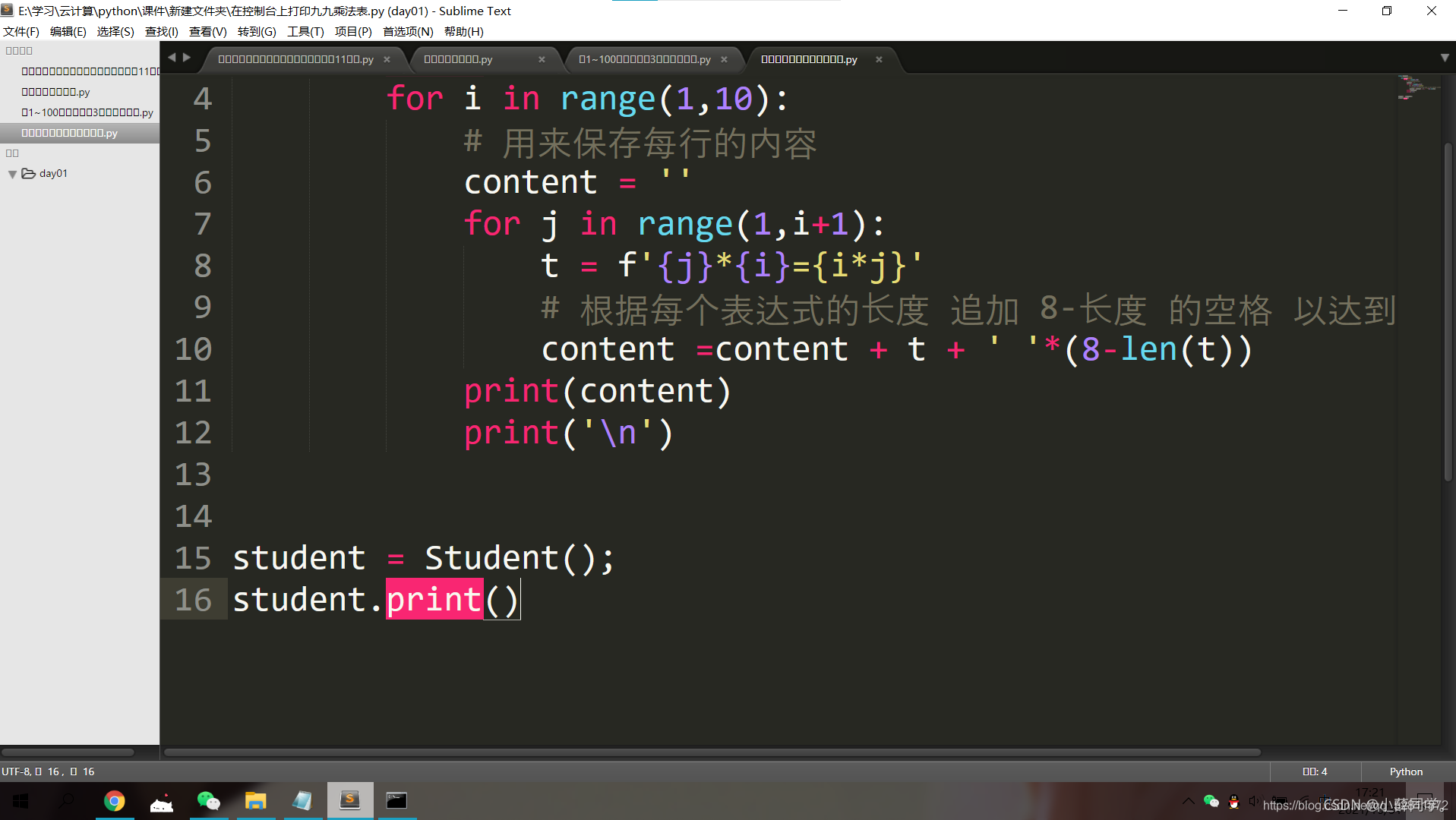Click Student() on line 15
This screenshot has width=1456, height=820.
[x=510, y=558]
